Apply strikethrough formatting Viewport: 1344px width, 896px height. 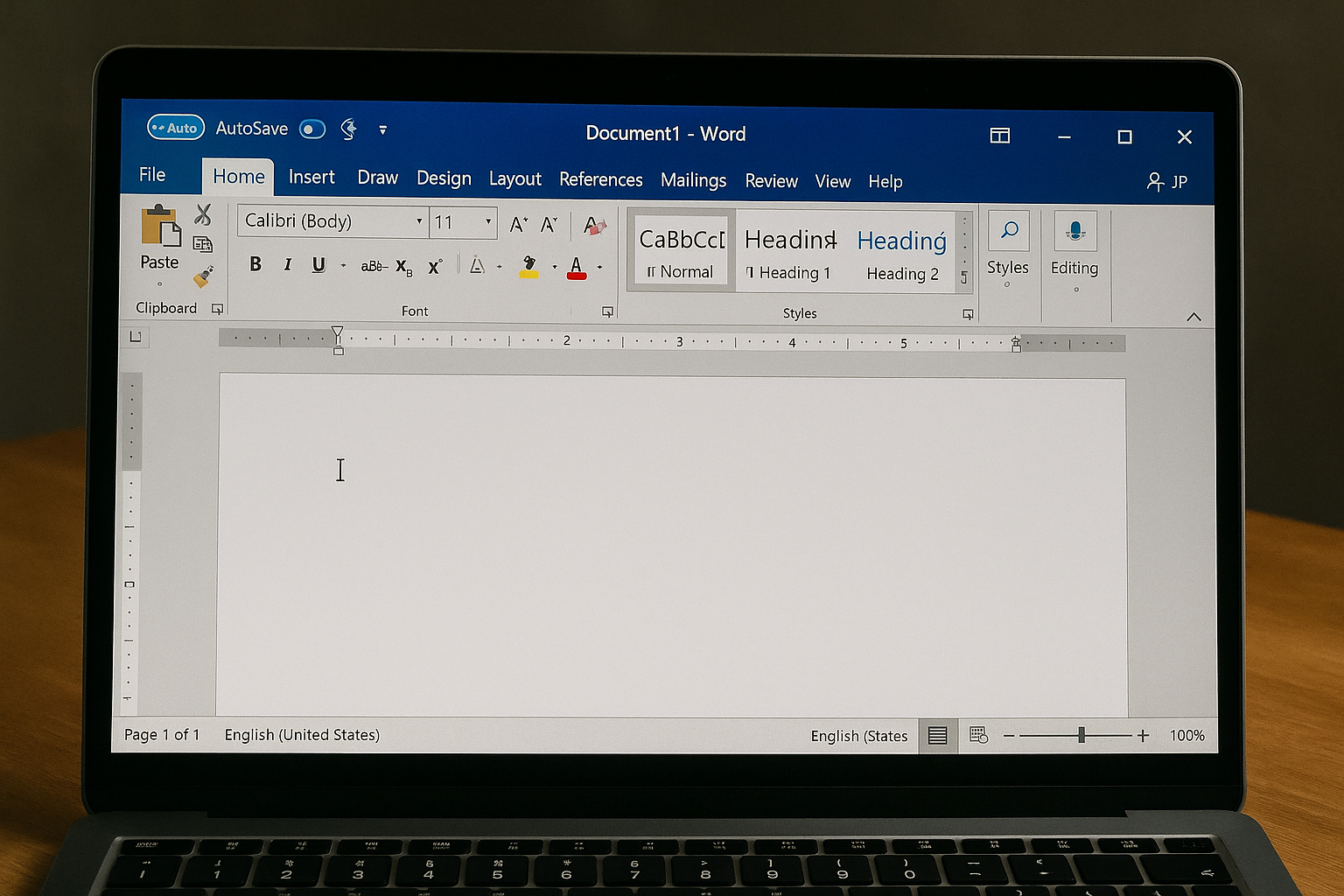[x=374, y=266]
